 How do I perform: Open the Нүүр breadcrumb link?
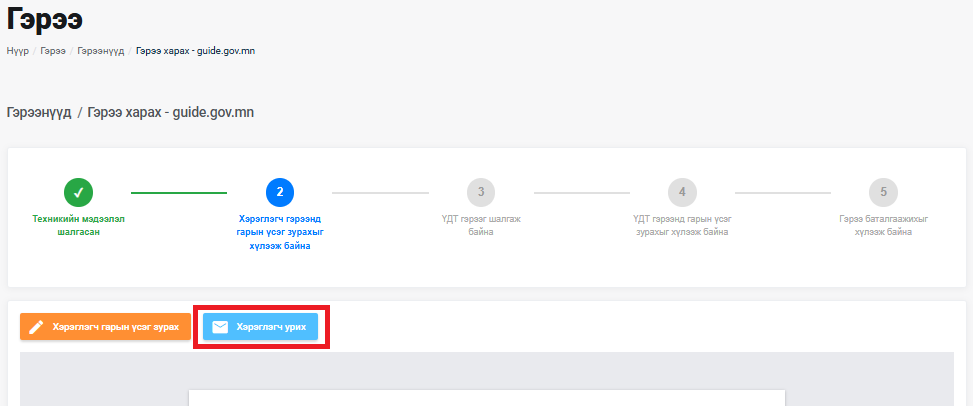18,51
